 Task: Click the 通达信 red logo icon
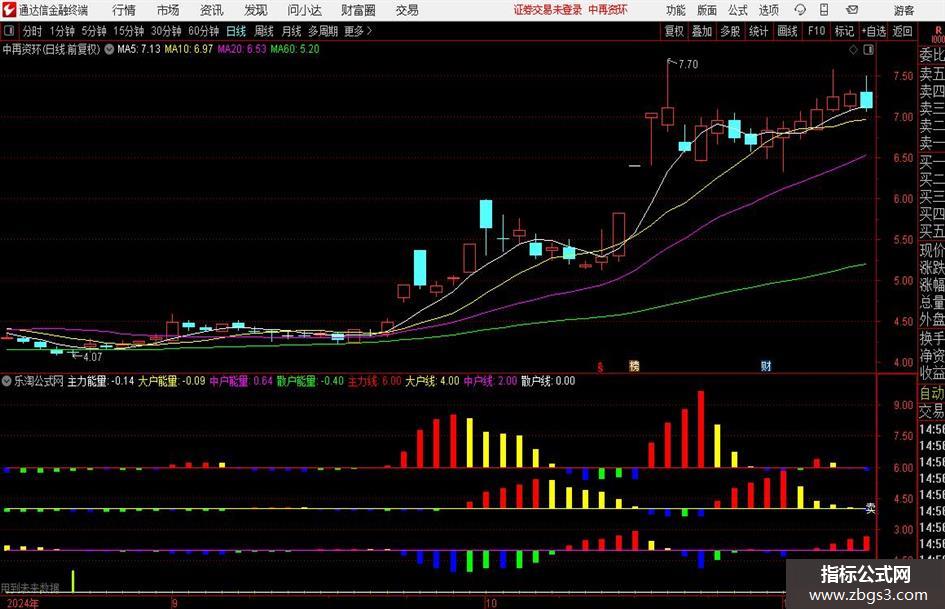point(10,10)
